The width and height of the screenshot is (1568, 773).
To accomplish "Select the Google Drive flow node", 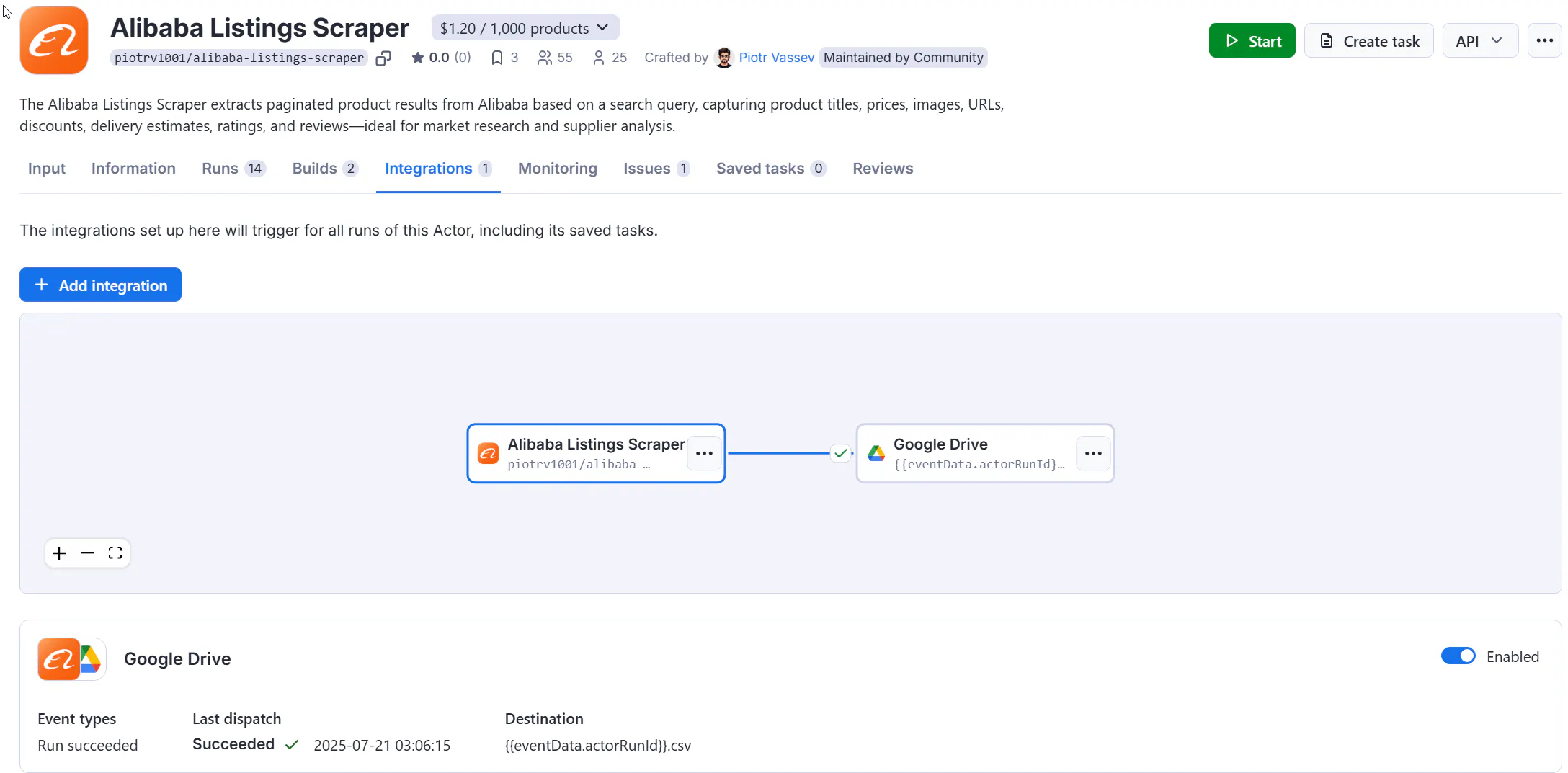I will pos(985,453).
